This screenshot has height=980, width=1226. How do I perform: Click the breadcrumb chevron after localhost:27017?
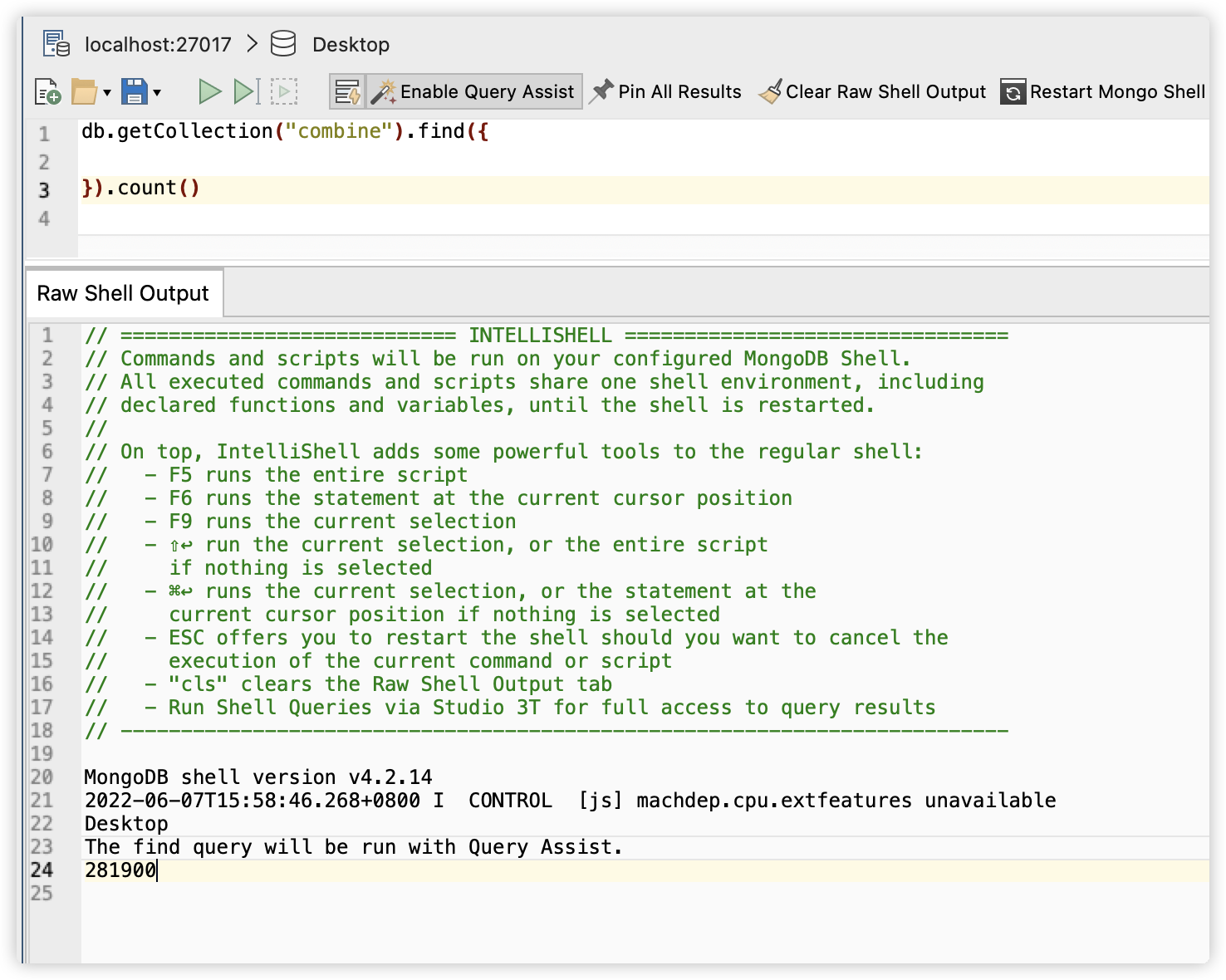253,44
